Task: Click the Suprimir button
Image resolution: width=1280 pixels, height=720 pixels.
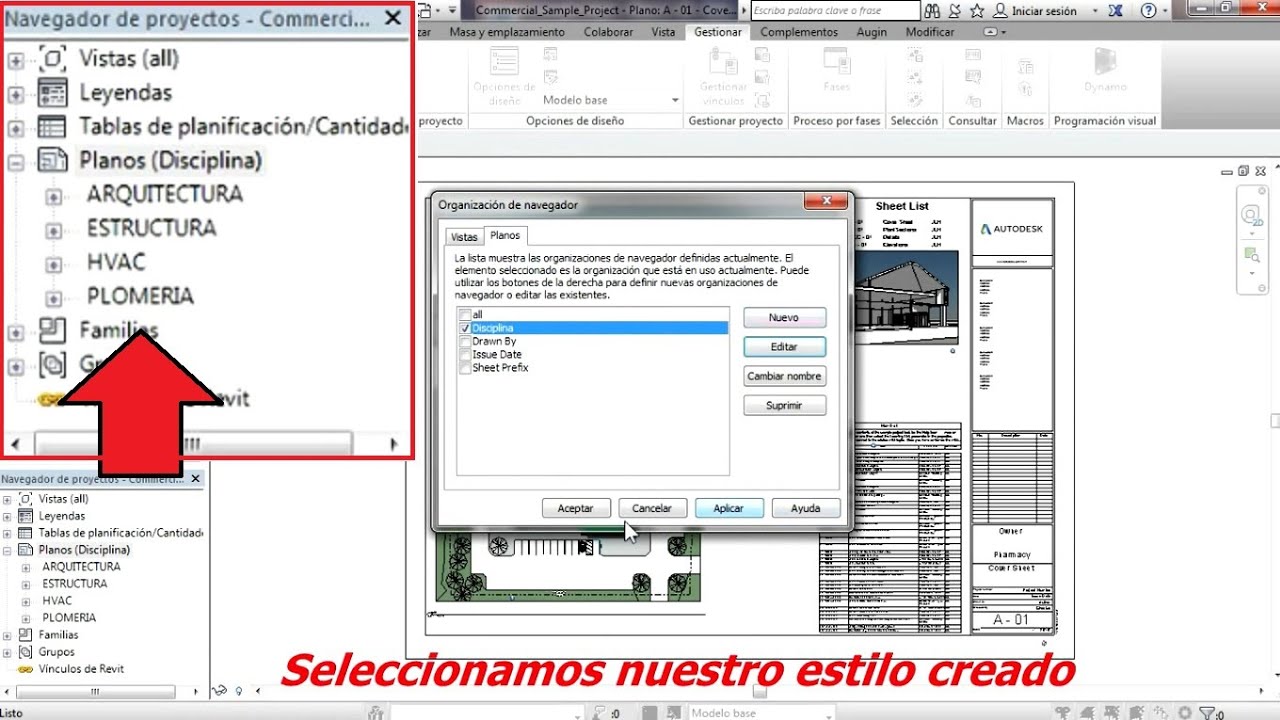Action: pos(784,406)
